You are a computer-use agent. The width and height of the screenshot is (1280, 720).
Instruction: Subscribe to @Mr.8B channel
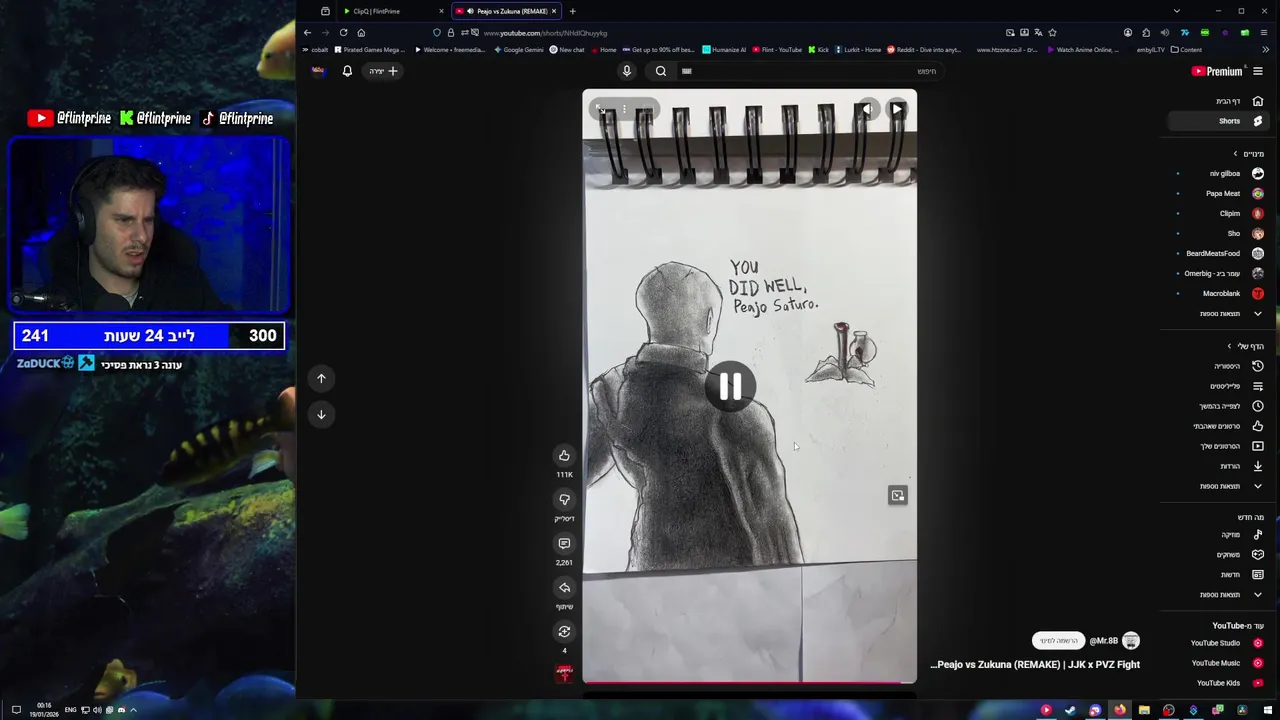click(x=1058, y=641)
